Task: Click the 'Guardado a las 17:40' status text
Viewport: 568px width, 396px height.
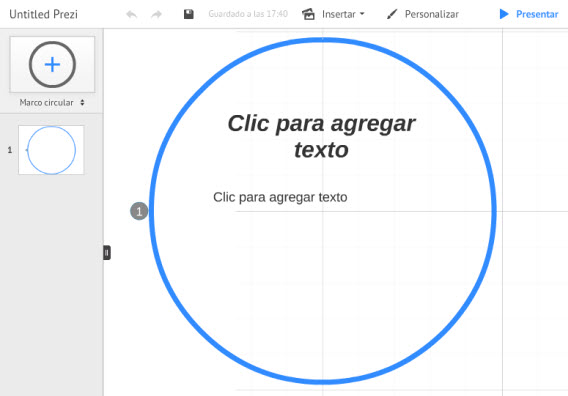Action: [248, 14]
